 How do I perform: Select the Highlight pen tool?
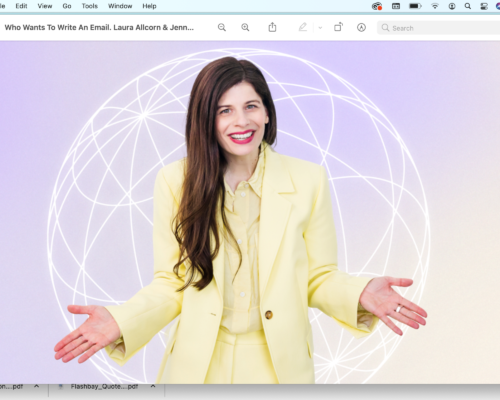[x=303, y=27]
